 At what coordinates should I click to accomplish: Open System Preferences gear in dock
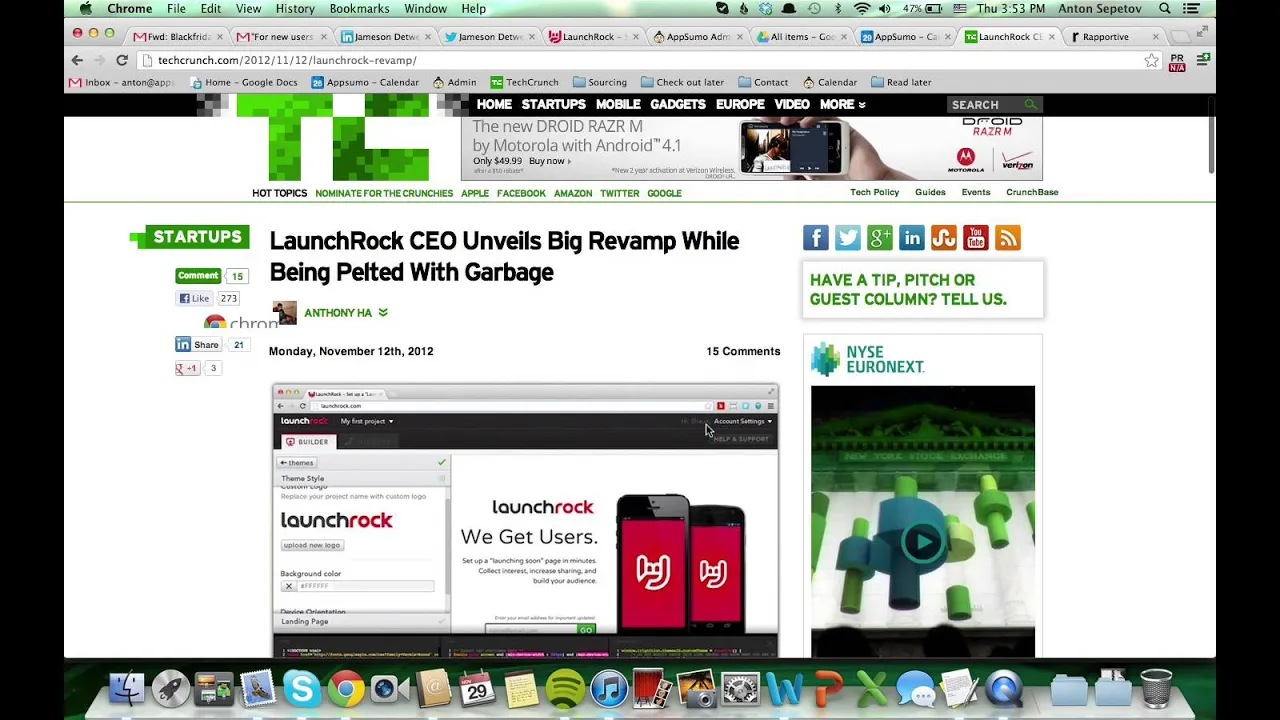point(740,689)
